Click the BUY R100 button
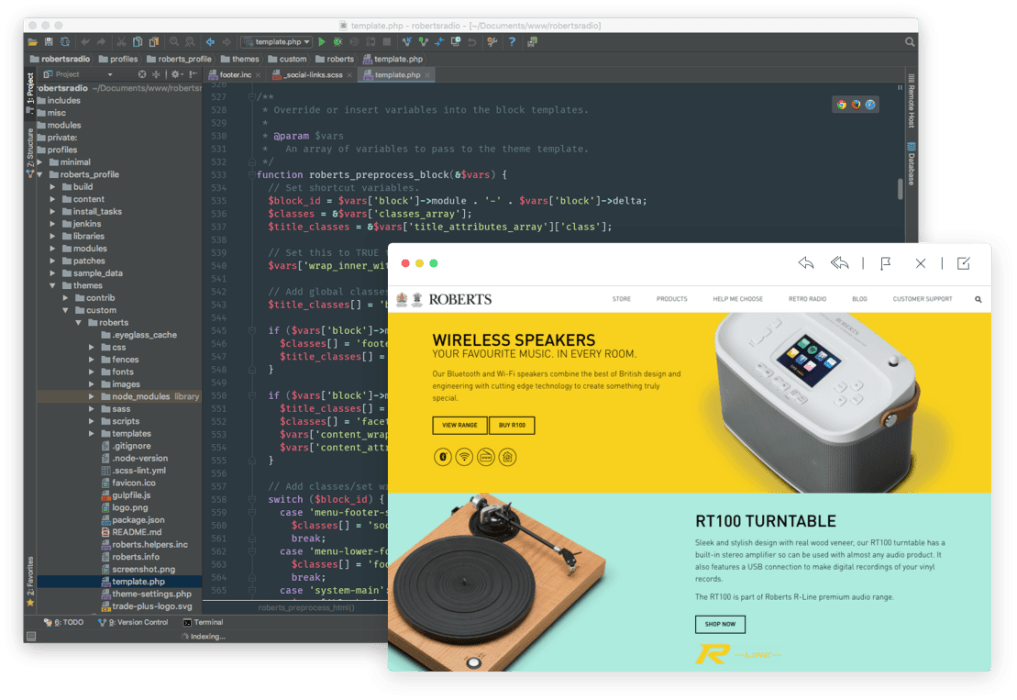The width and height of the screenshot is (1017, 700). (x=512, y=426)
